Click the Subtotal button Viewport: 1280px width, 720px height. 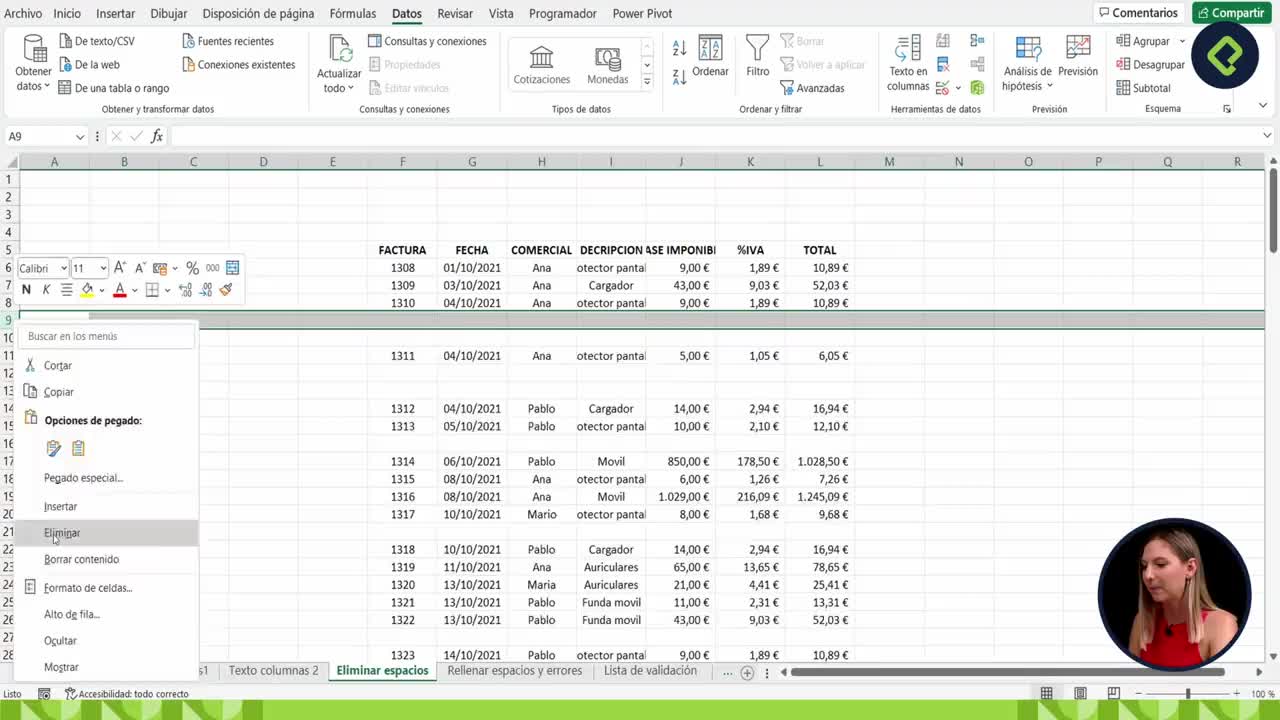1143,88
